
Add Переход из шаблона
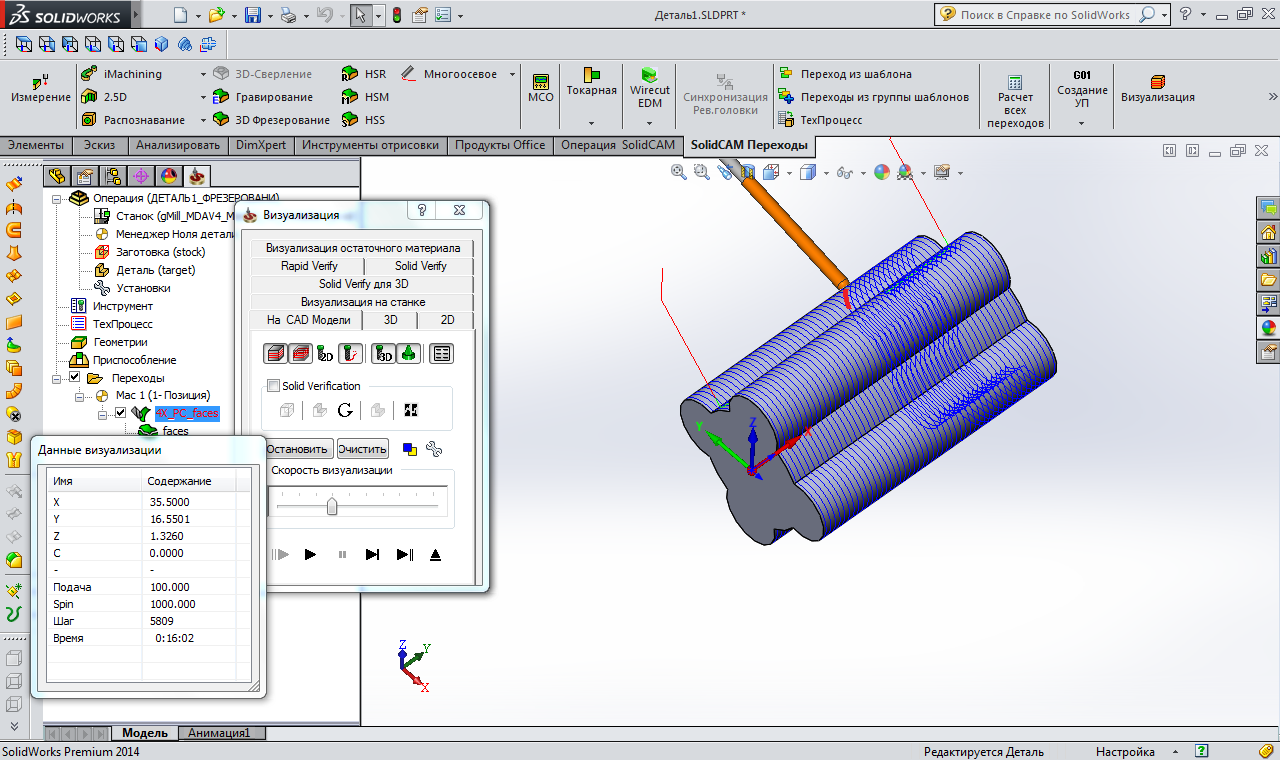coord(845,74)
